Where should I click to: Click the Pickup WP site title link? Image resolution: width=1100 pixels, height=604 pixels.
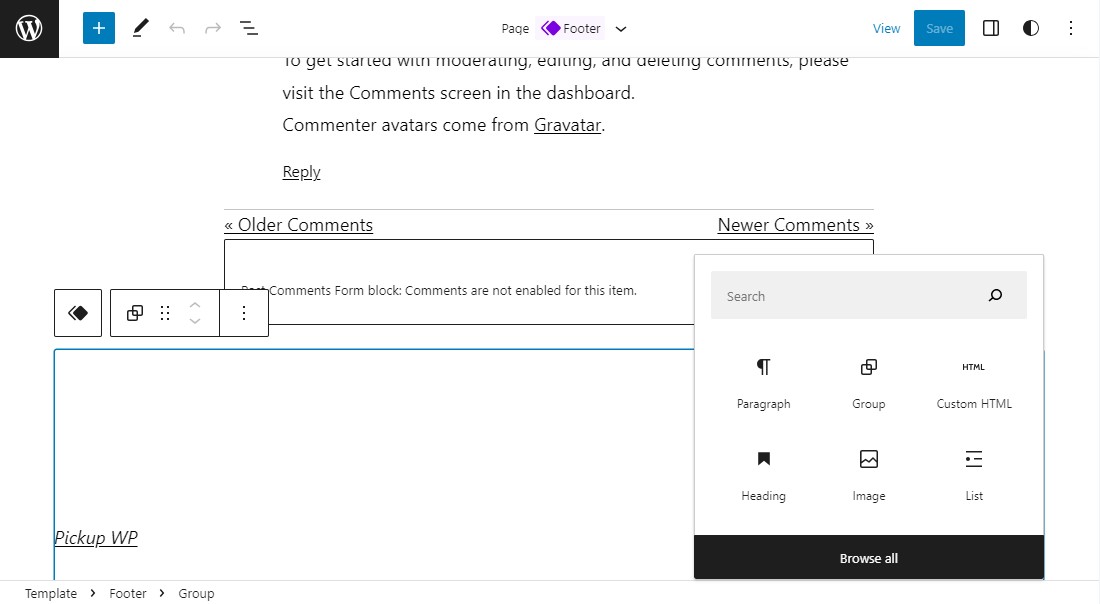(x=96, y=537)
